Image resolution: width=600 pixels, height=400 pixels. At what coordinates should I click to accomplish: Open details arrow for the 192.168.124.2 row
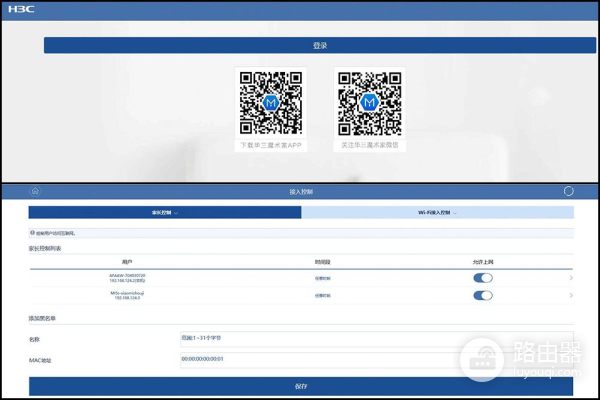tap(571, 278)
